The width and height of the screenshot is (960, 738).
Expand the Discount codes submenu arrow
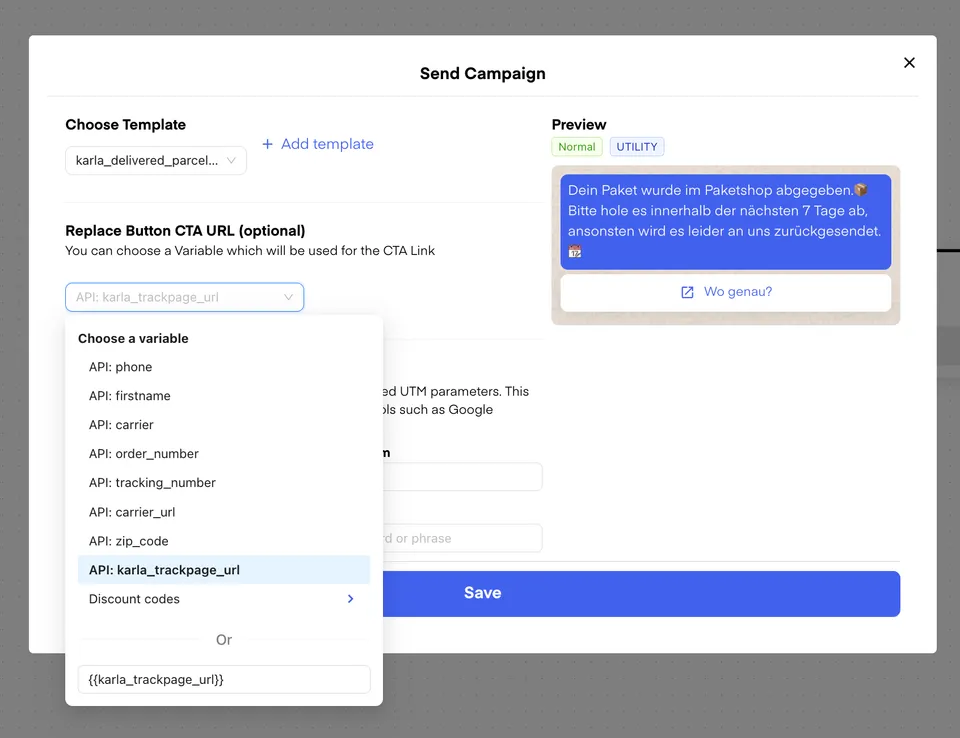(350, 599)
